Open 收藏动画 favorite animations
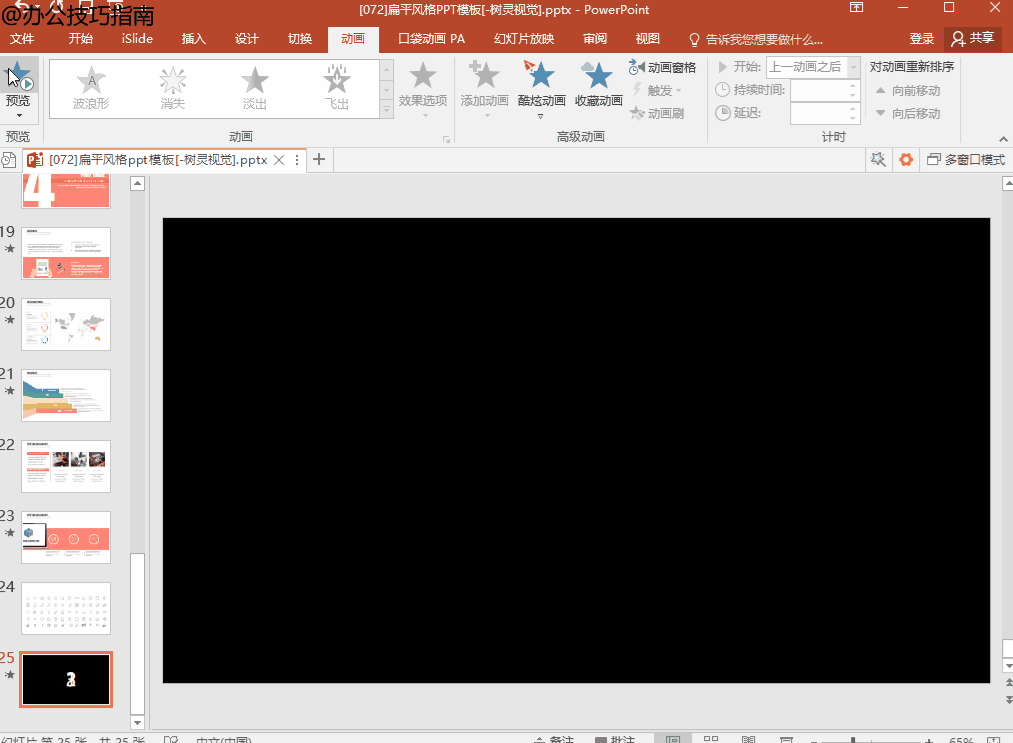The height and width of the screenshot is (743, 1013). click(x=598, y=85)
